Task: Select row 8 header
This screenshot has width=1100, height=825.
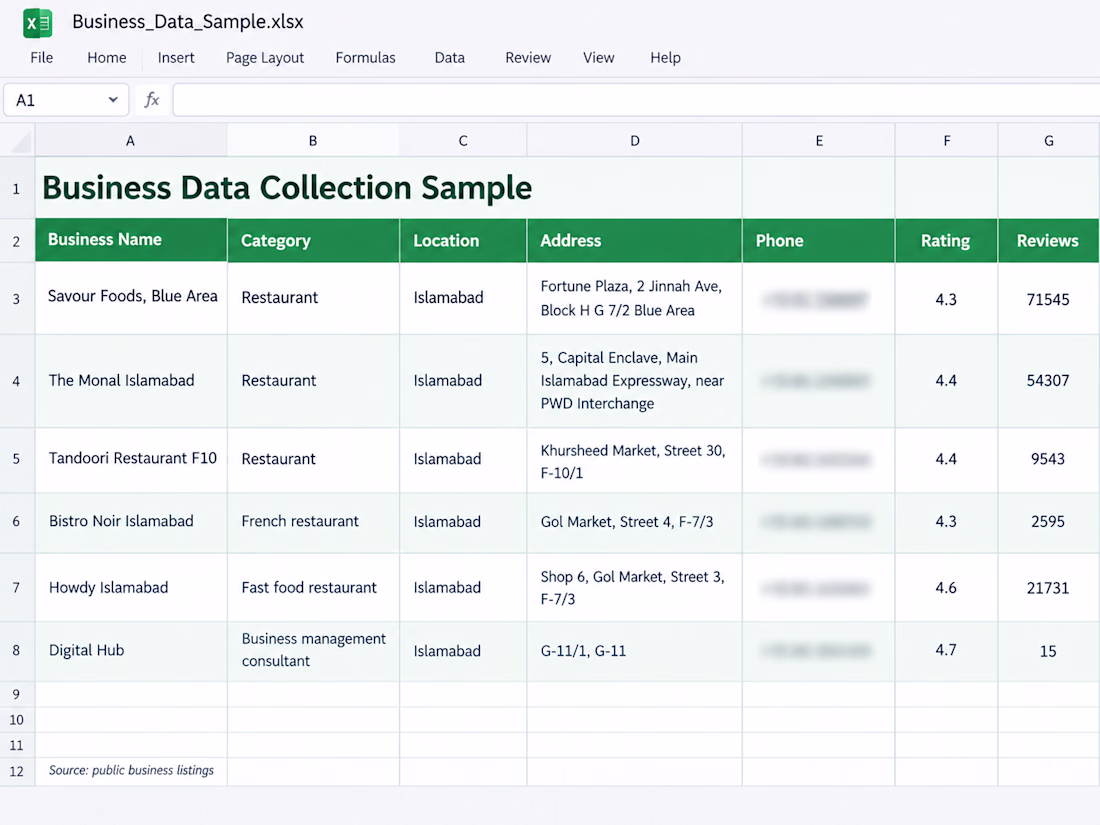Action: (17, 650)
